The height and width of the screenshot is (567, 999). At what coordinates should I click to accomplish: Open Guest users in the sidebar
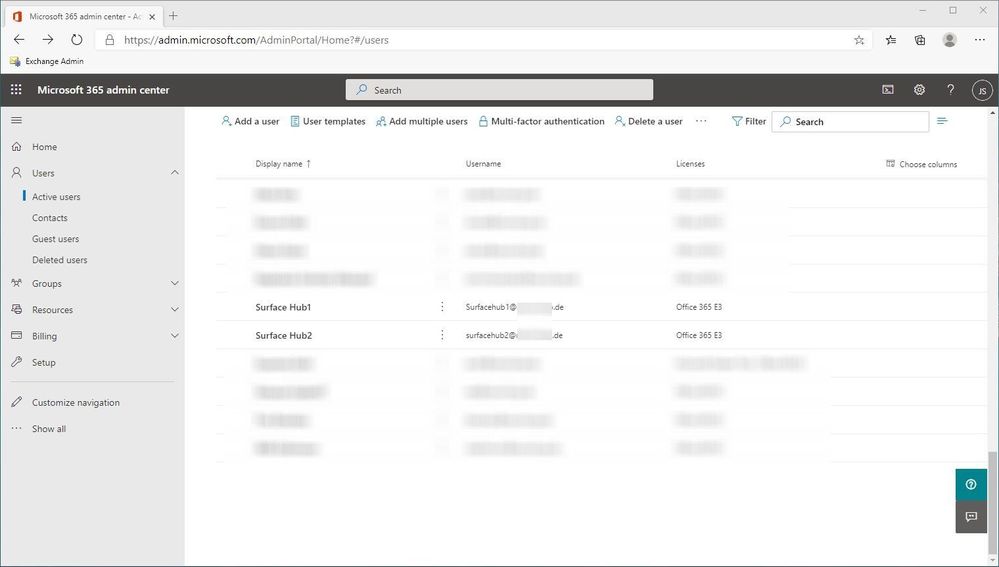tap(55, 239)
